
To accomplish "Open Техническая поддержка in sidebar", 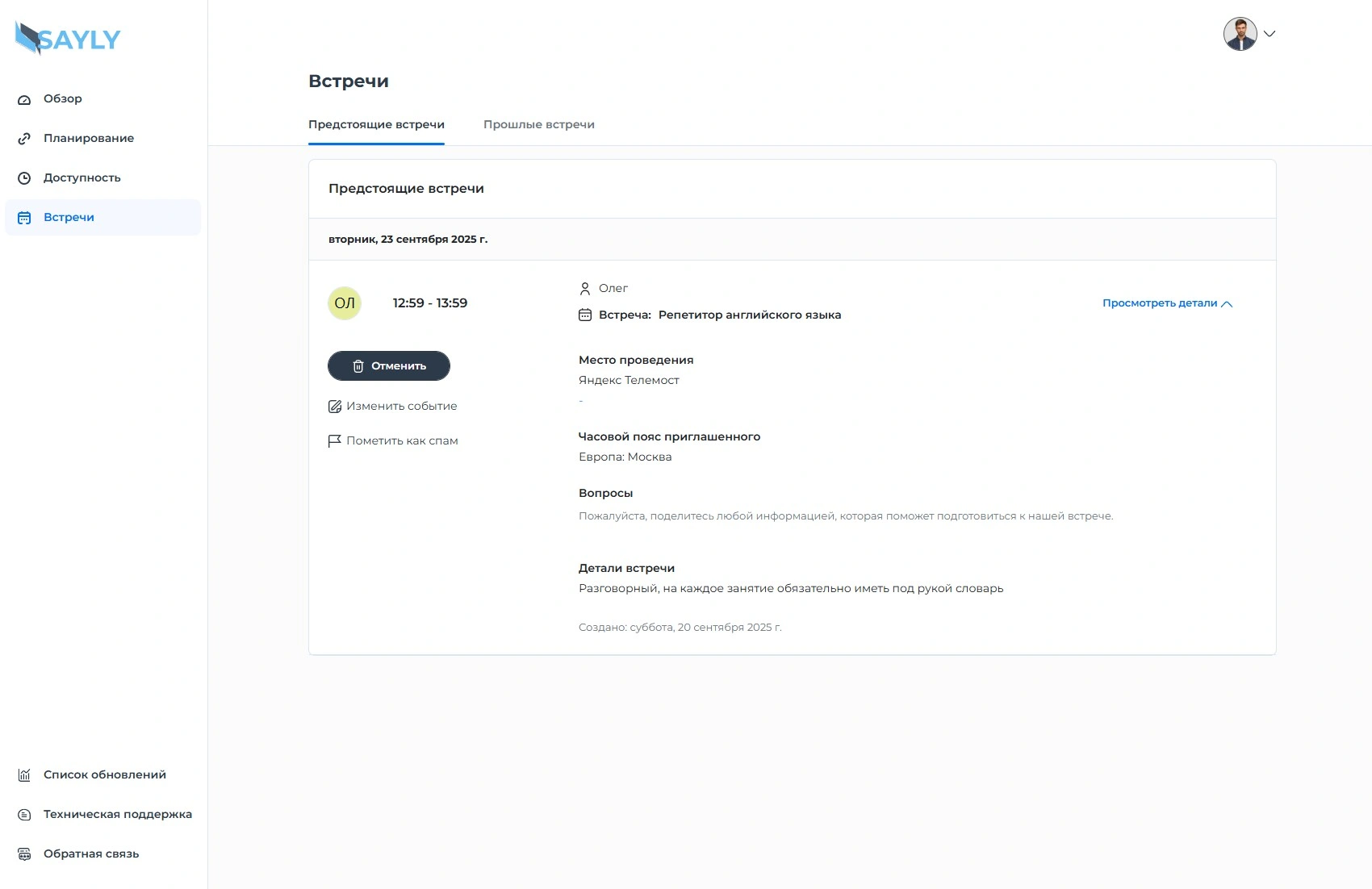I will click(117, 815).
